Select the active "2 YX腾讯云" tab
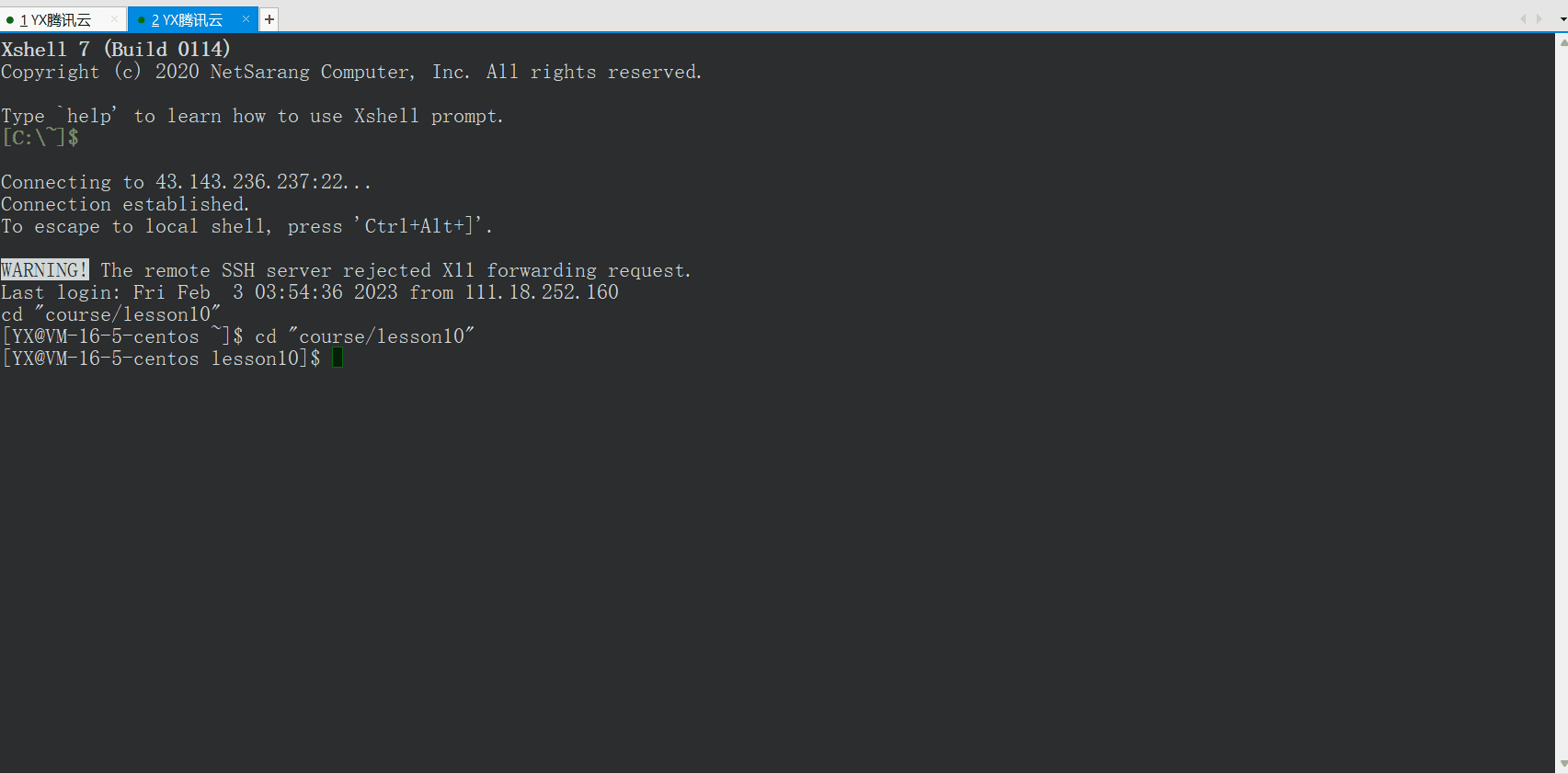This screenshot has height=774, width=1568. click(192, 19)
